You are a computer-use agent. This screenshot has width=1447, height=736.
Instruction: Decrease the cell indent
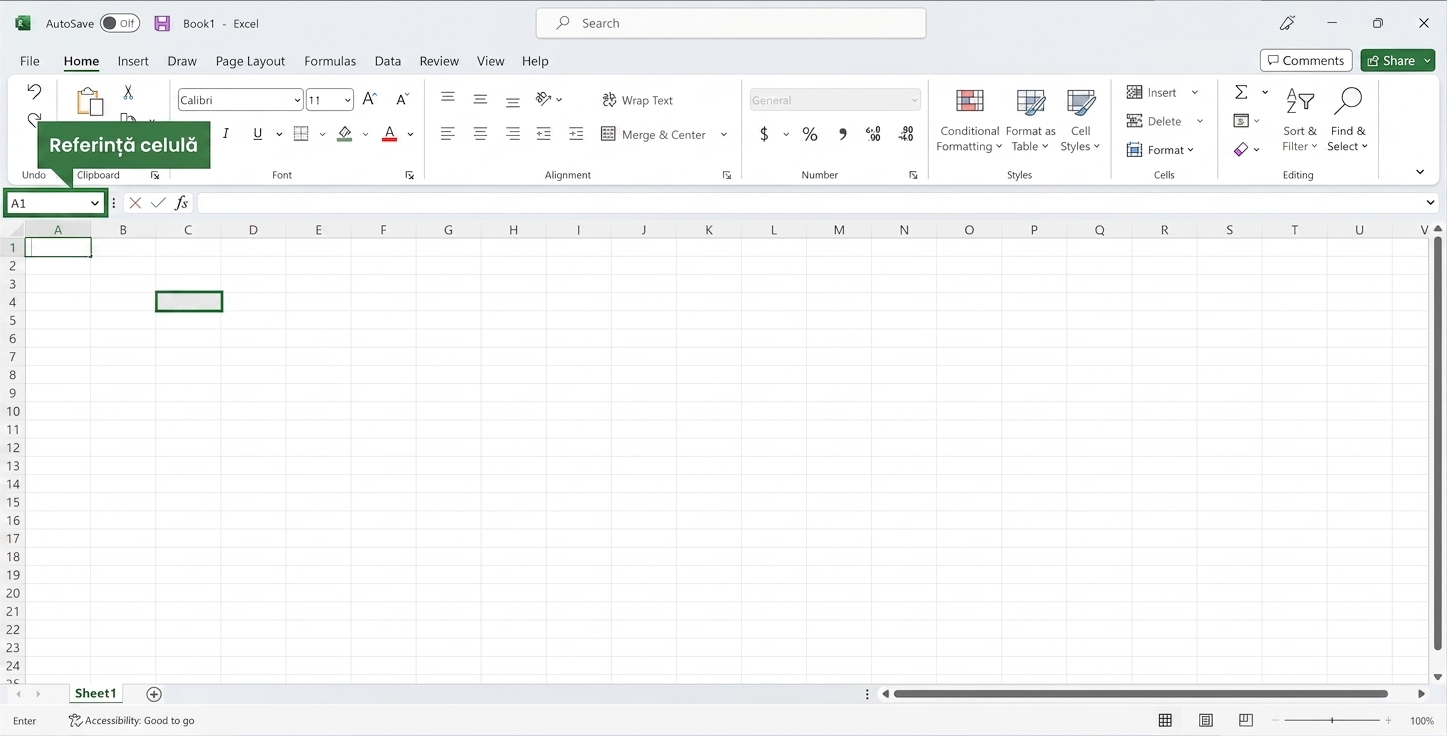[x=544, y=134]
